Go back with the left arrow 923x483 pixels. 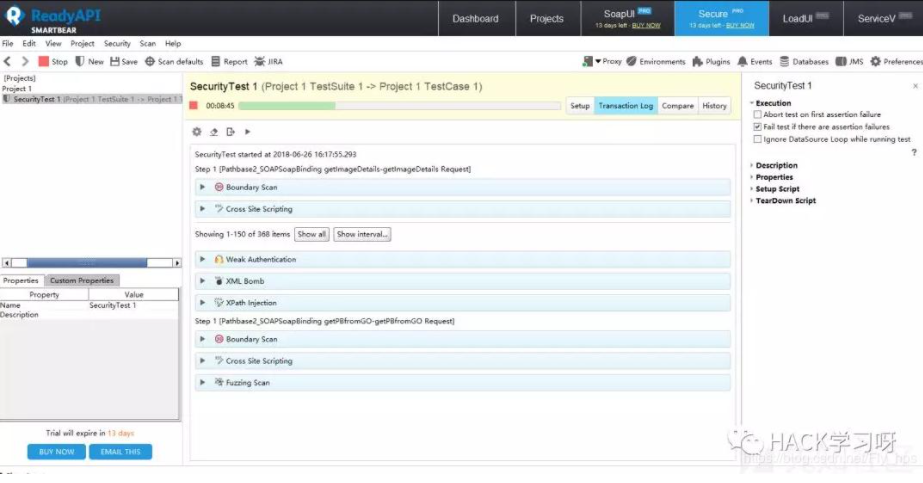pos(8,61)
